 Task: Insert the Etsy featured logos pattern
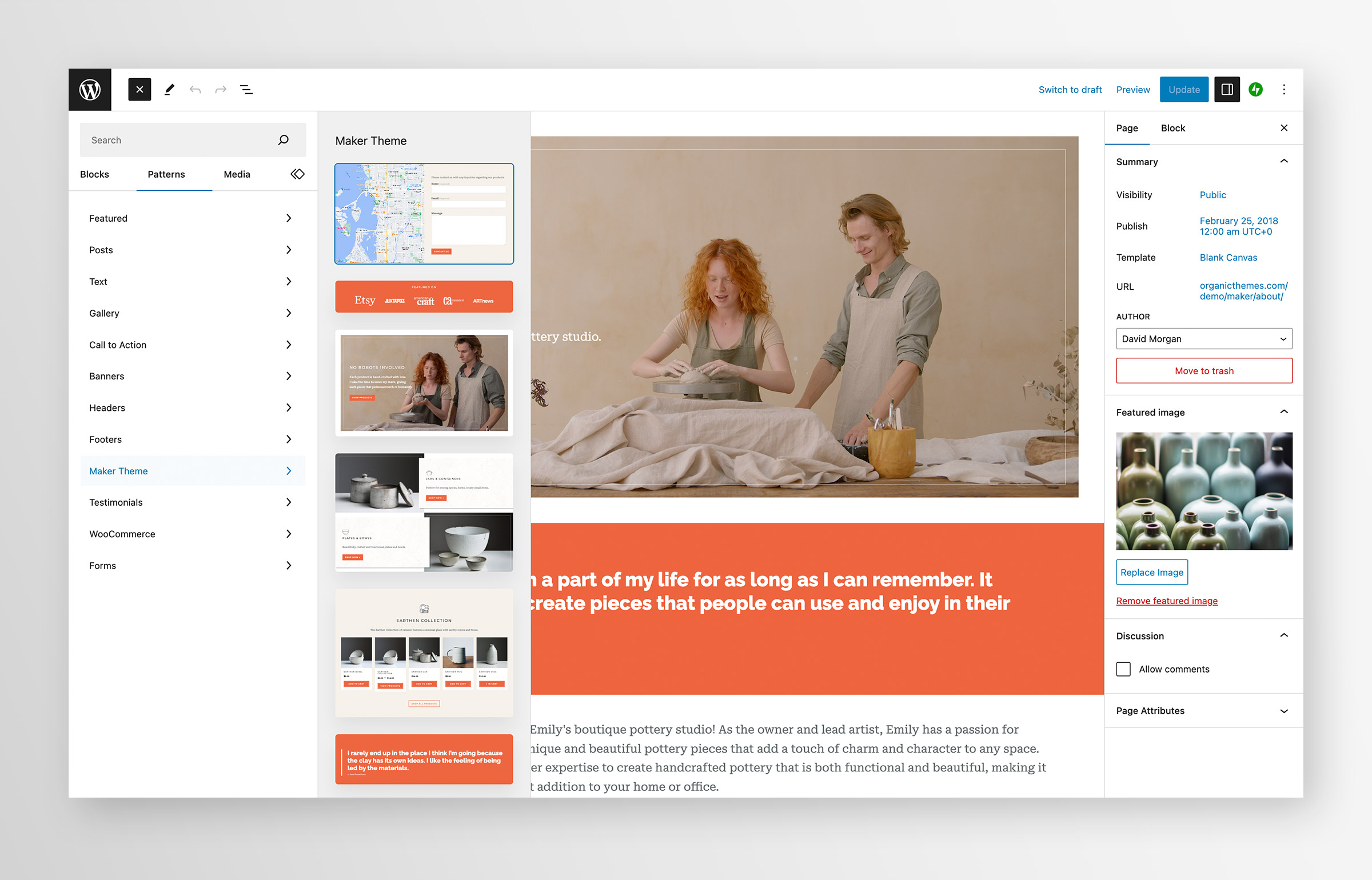click(424, 297)
